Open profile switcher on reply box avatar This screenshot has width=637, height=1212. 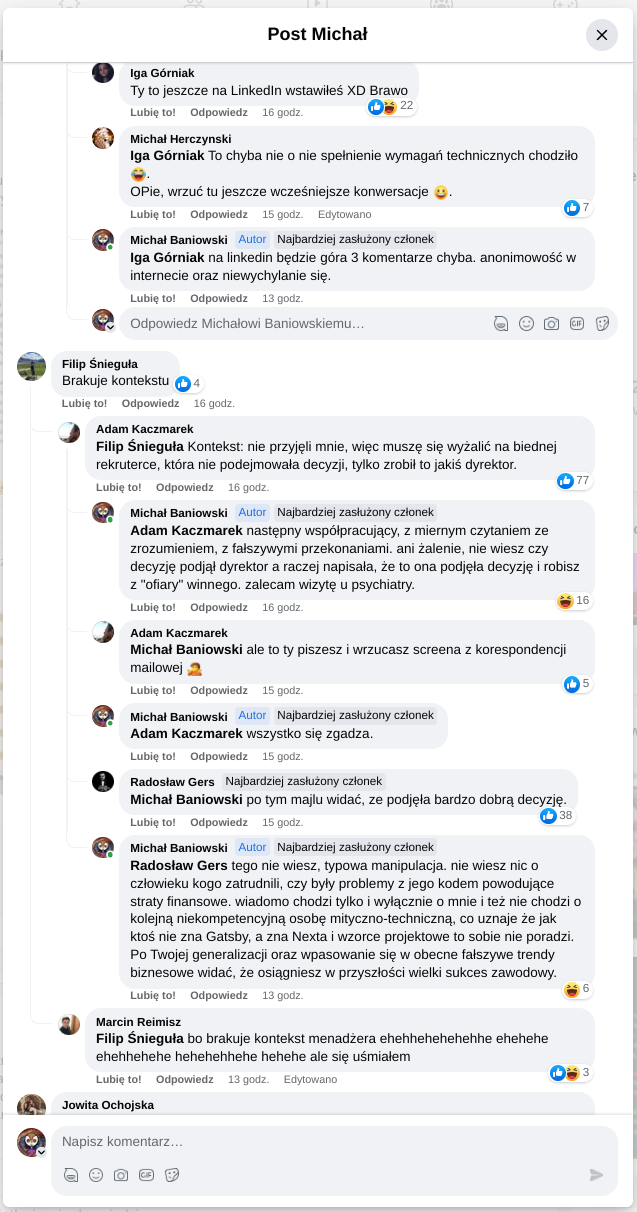[x=111, y=327]
